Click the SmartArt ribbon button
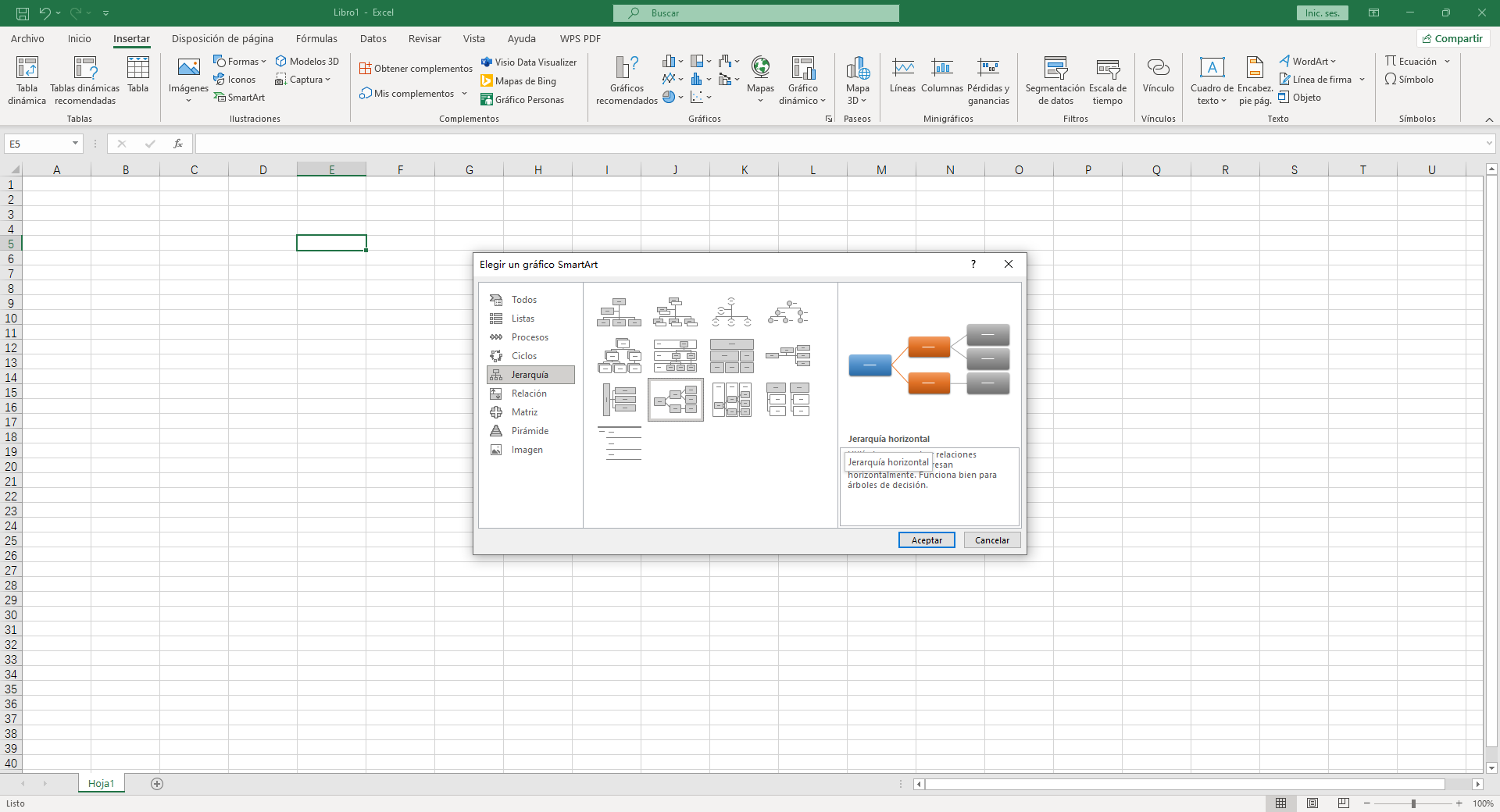Screen dimensions: 1500x812 click(x=239, y=98)
